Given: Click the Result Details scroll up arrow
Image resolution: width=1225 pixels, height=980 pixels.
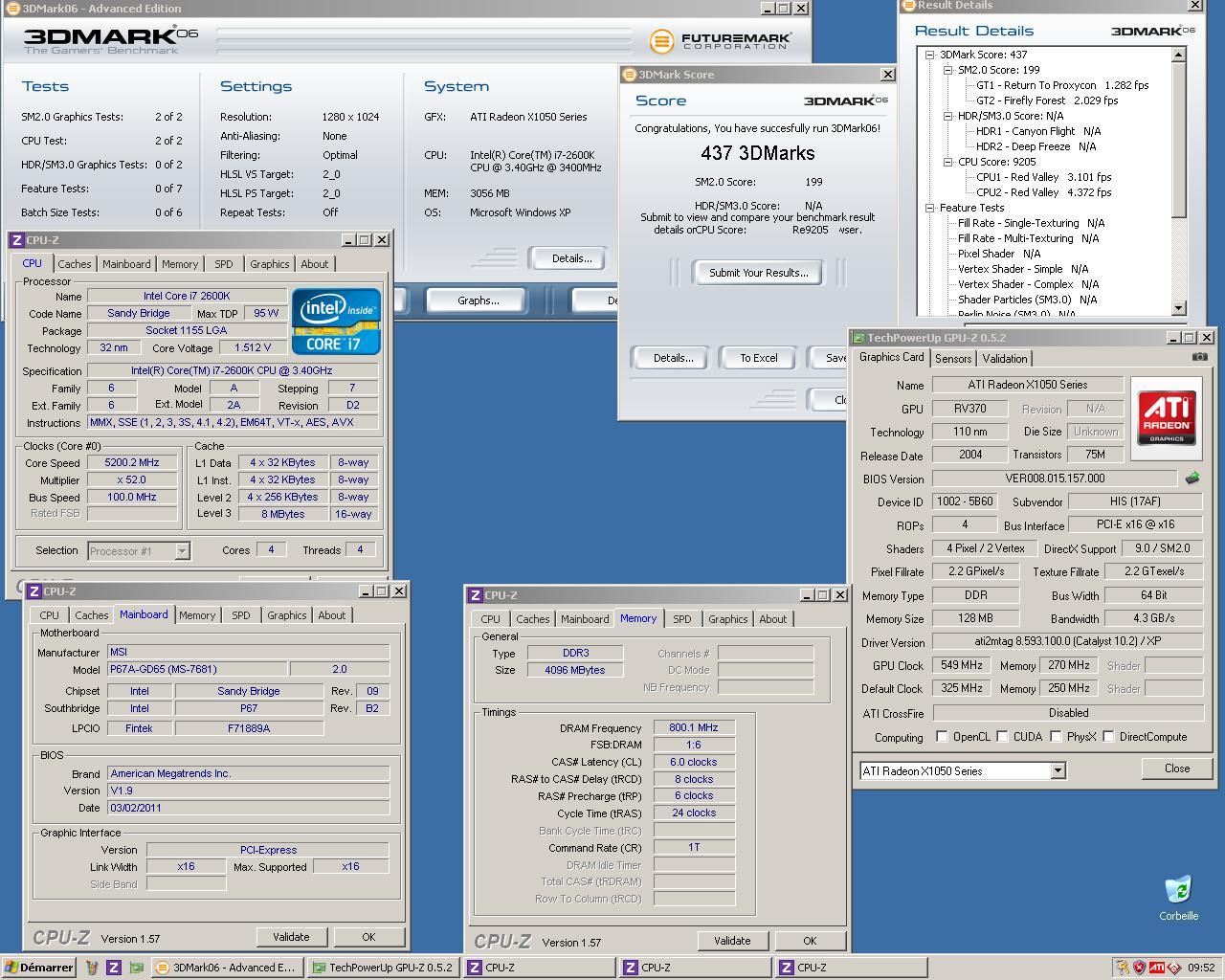Looking at the screenshot, I should click(1179, 55).
